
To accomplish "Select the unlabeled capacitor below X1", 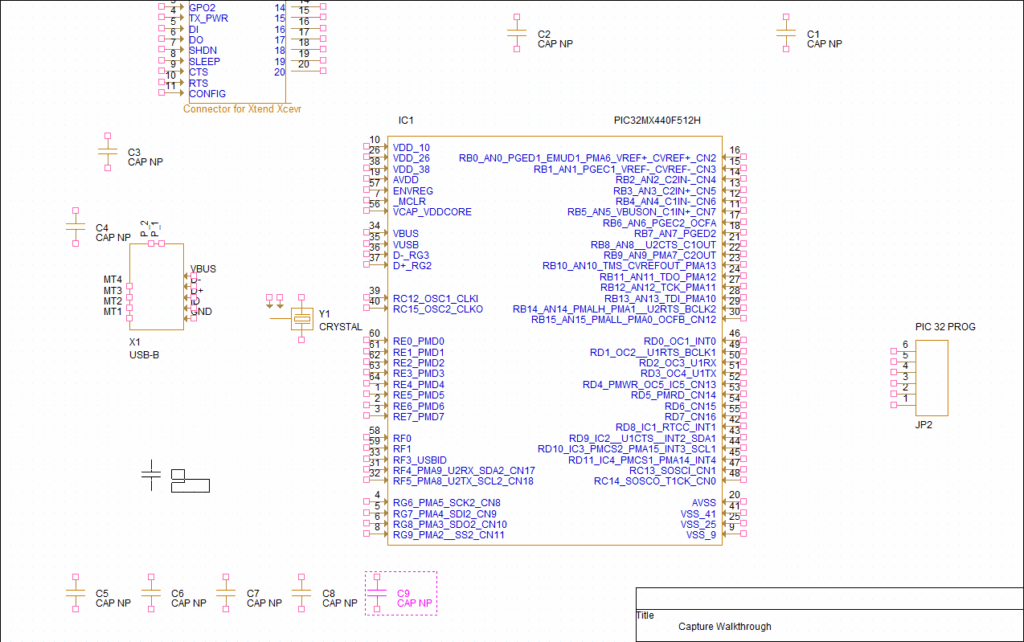I will pyautogui.click(x=151, y=477).
